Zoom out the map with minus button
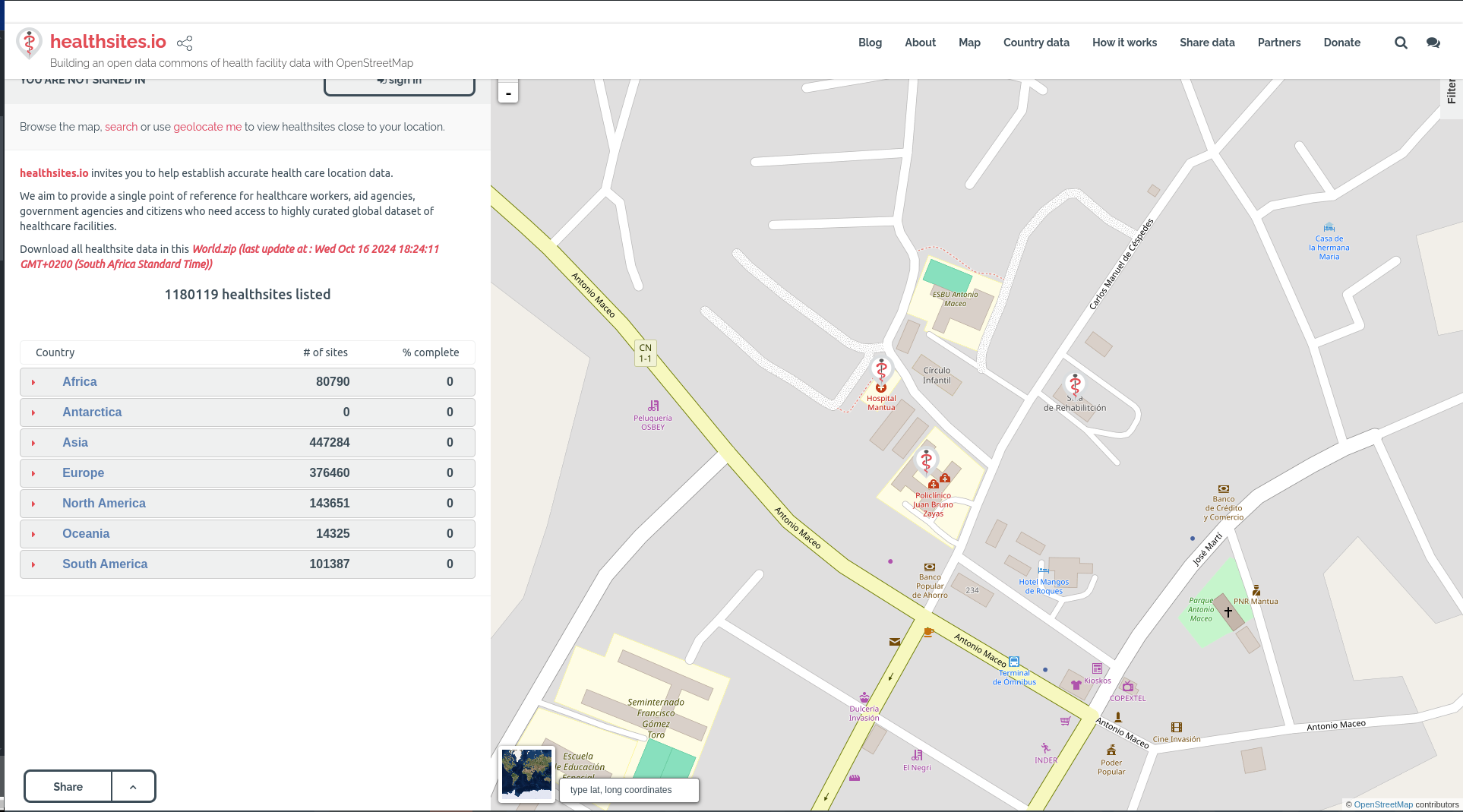The height and width of the screenshot is (812, 1463). tap(508, 93)
